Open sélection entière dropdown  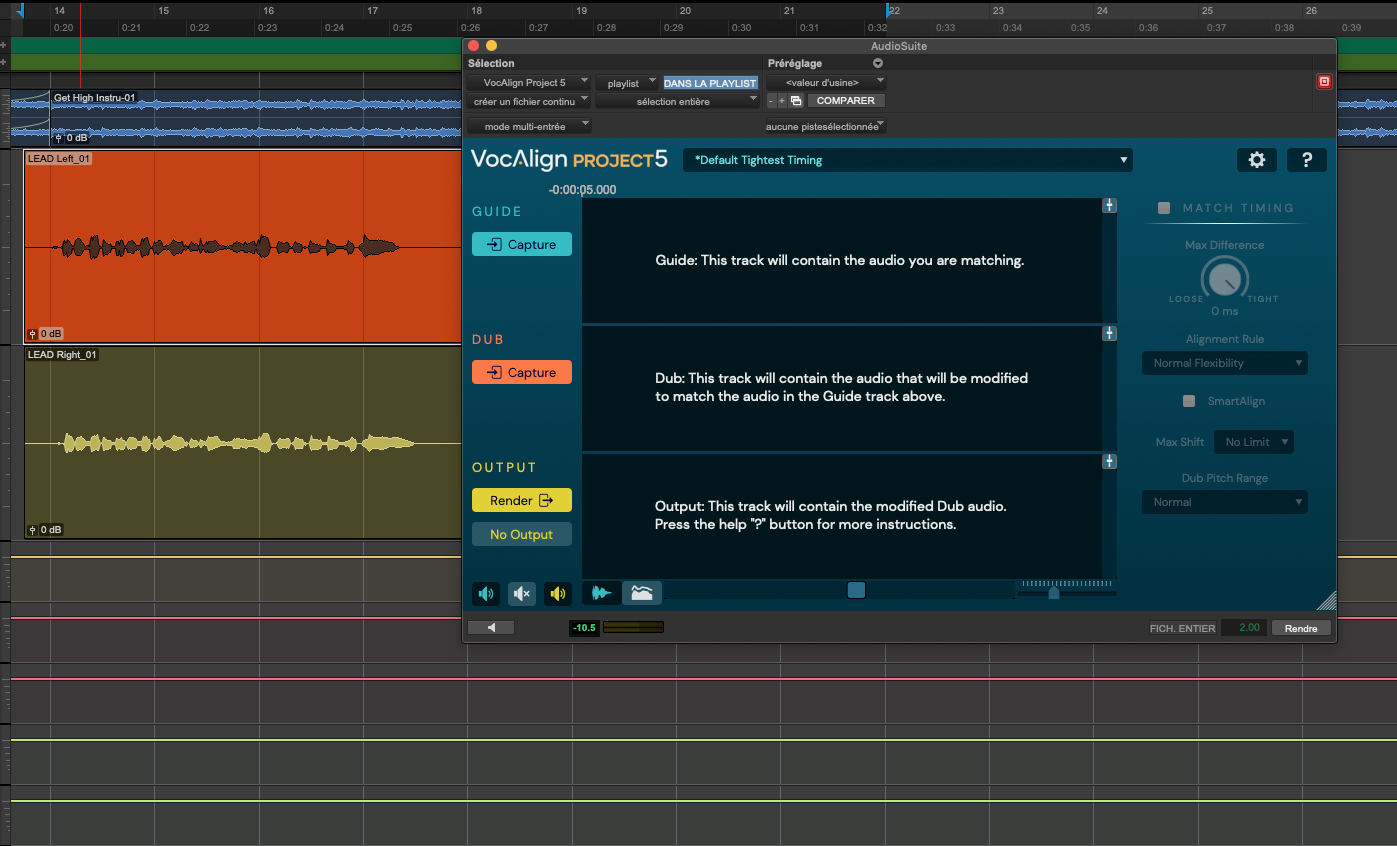tap(678, 101)
